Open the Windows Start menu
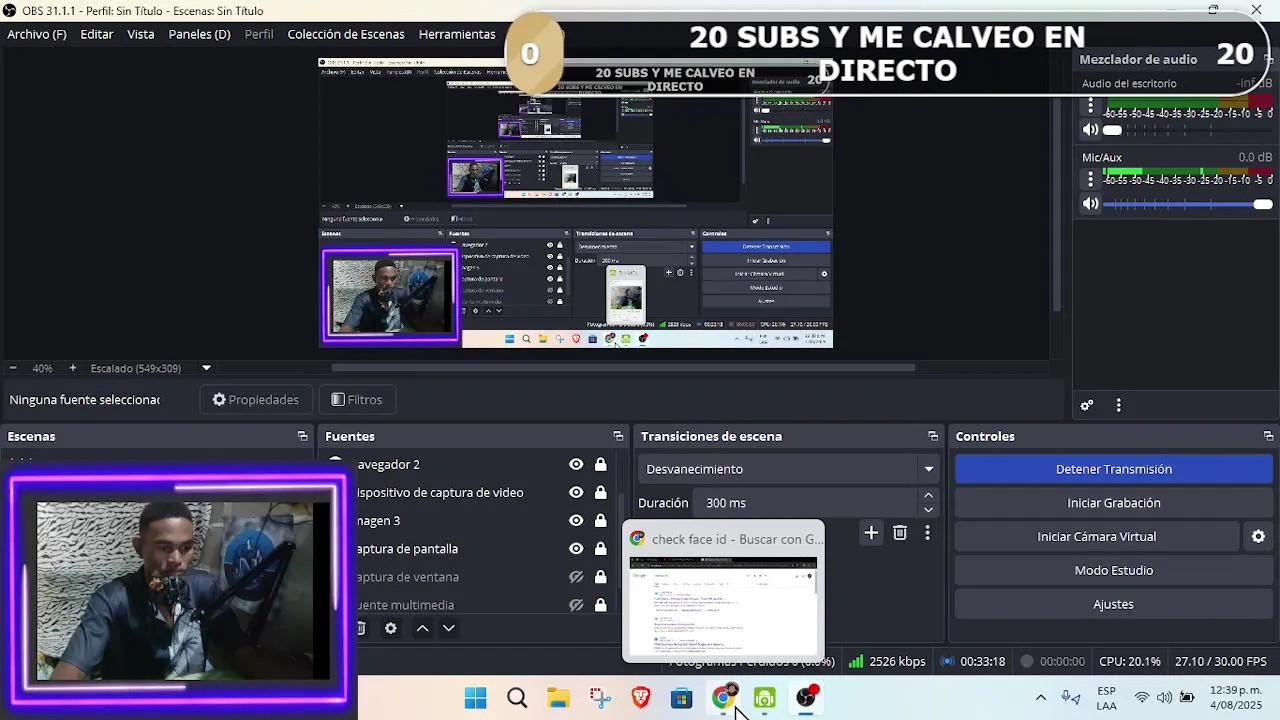The image size is (1280, 720). coord(476,698)
